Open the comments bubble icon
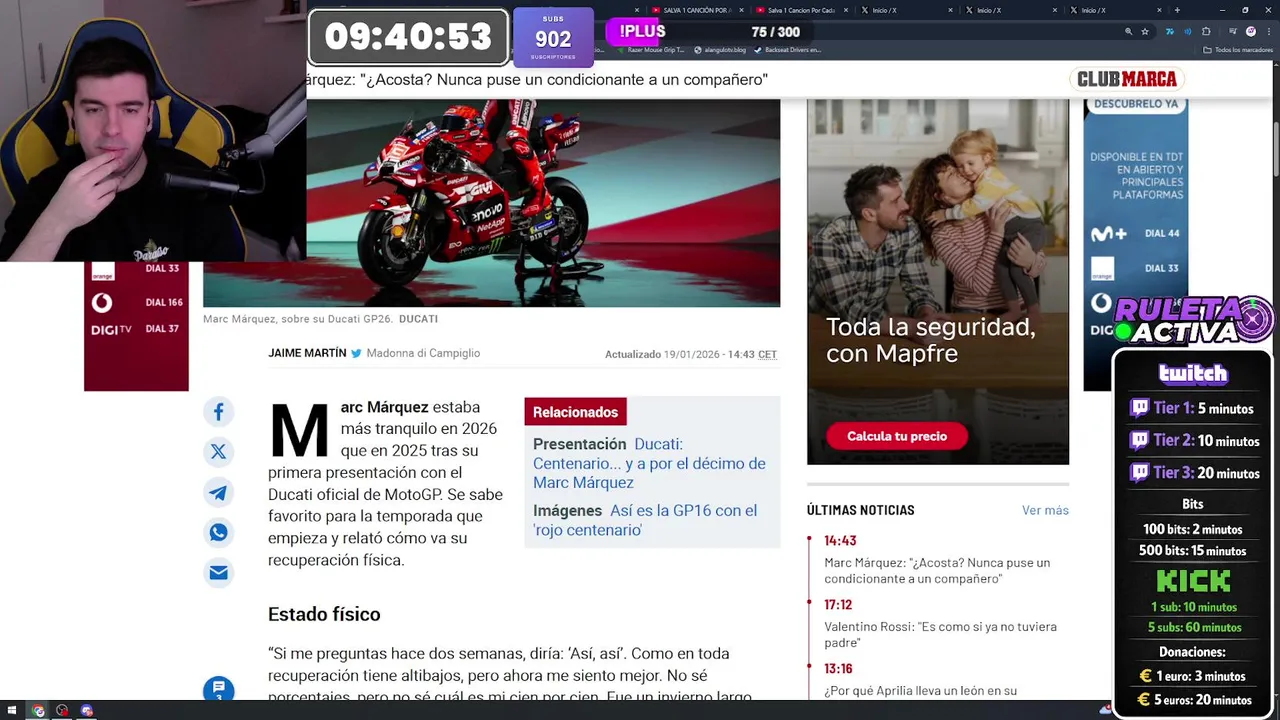 point(218,689)
